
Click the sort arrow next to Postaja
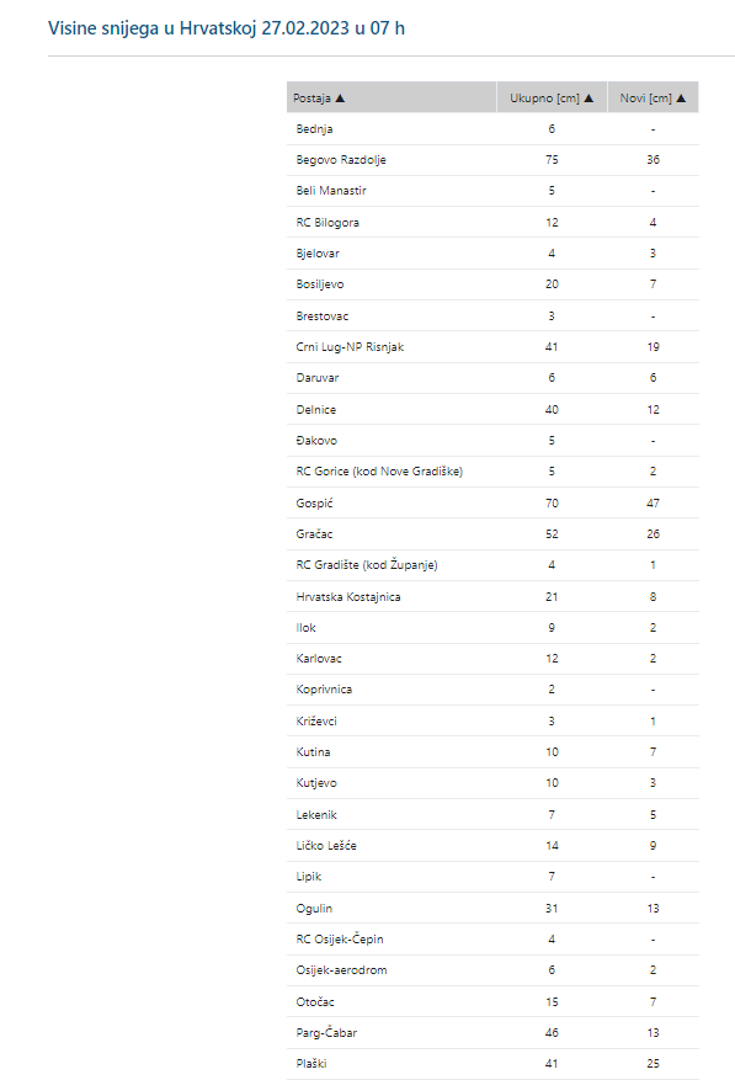(x=340, y=98)
